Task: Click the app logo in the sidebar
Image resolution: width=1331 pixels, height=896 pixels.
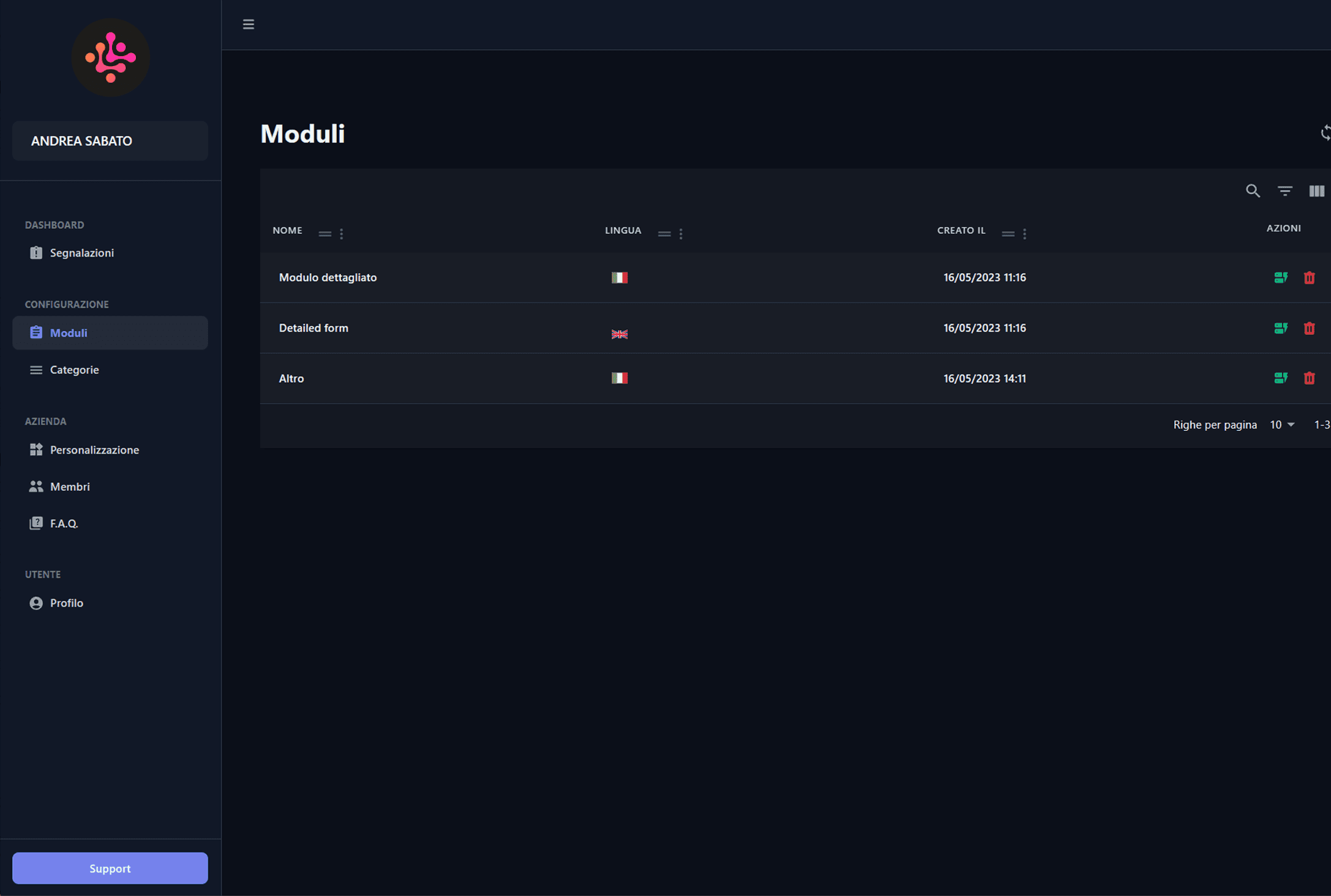Action: [111, 58]
